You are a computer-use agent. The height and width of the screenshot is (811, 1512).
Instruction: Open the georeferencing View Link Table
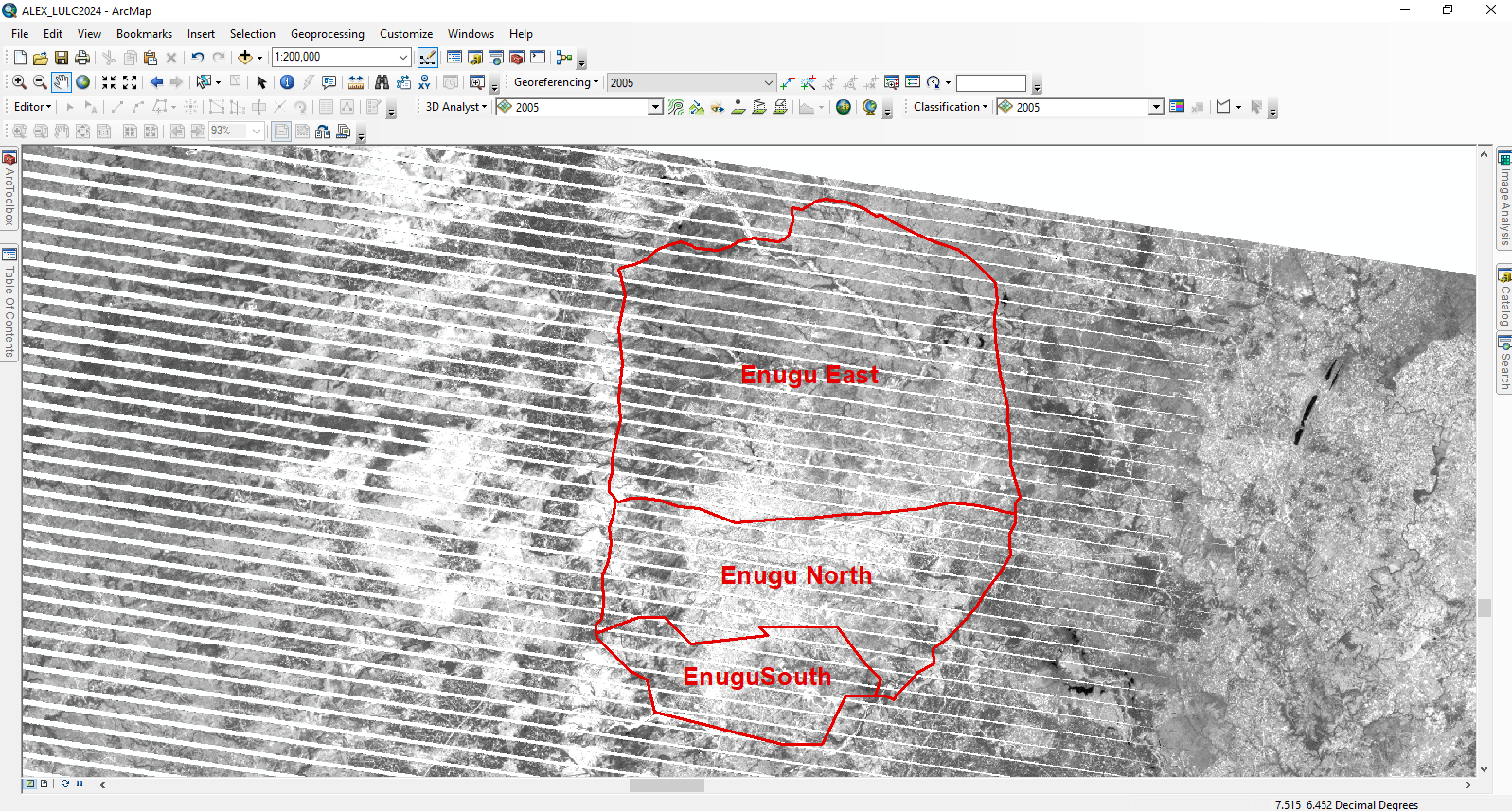pyautogui.click(x=913, y=82)
